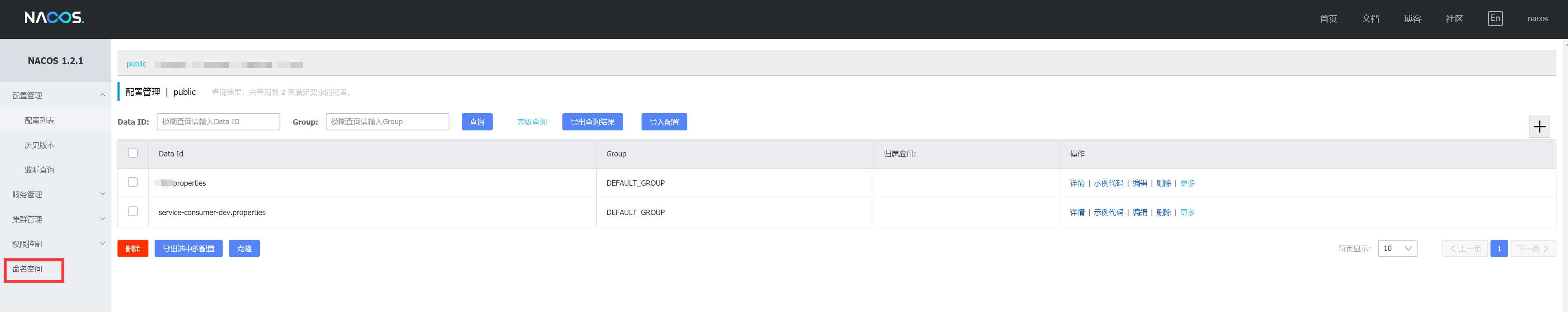1568x312 pixels.
Task: Open 示例代码 for service-consumer-dev.properties
Action: [1108, 212]
